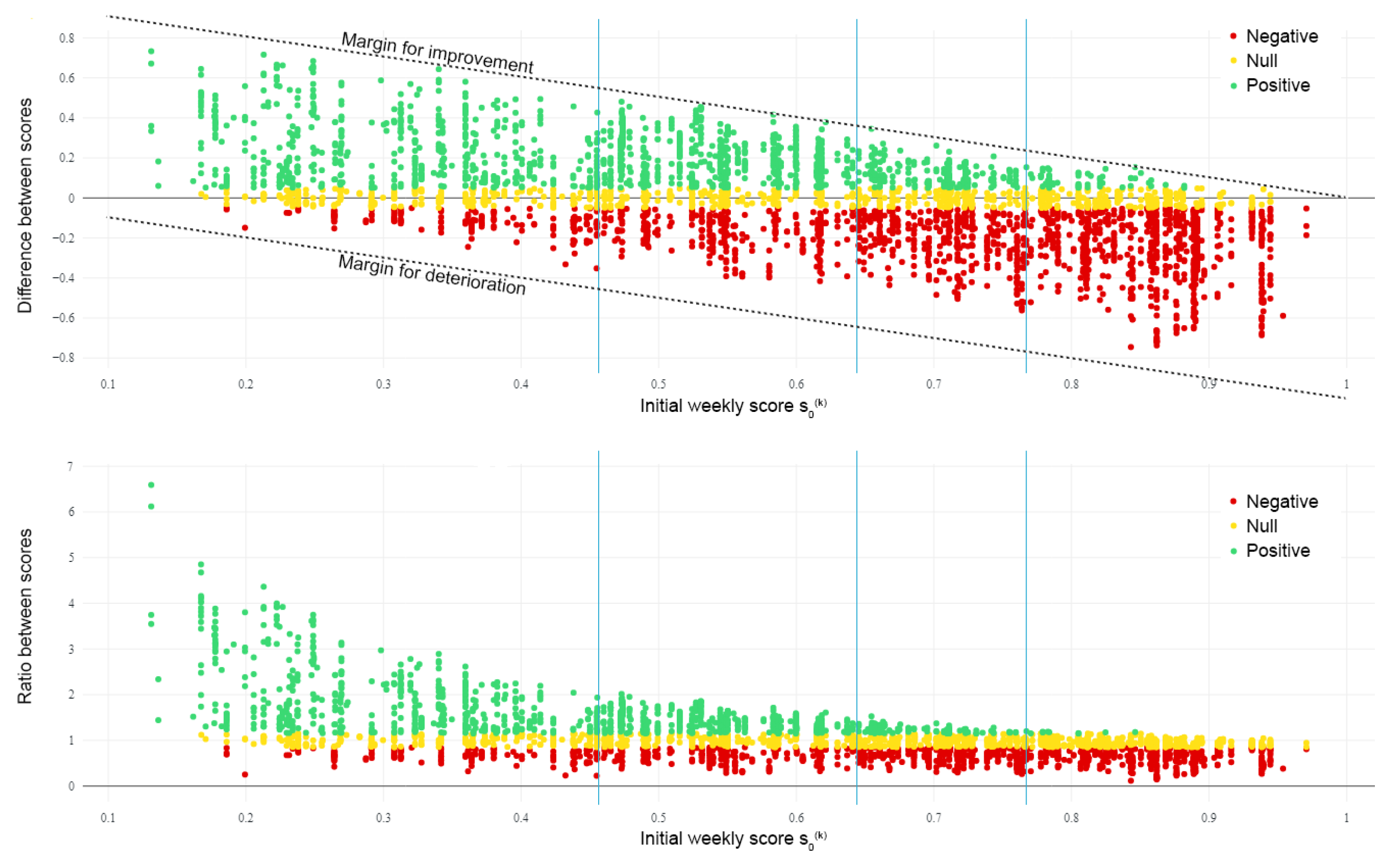Click 'Difference between scores' y-axis title
Image resolution: width=1400 pixels, height=861 pixels.
[x=25, y=205]
